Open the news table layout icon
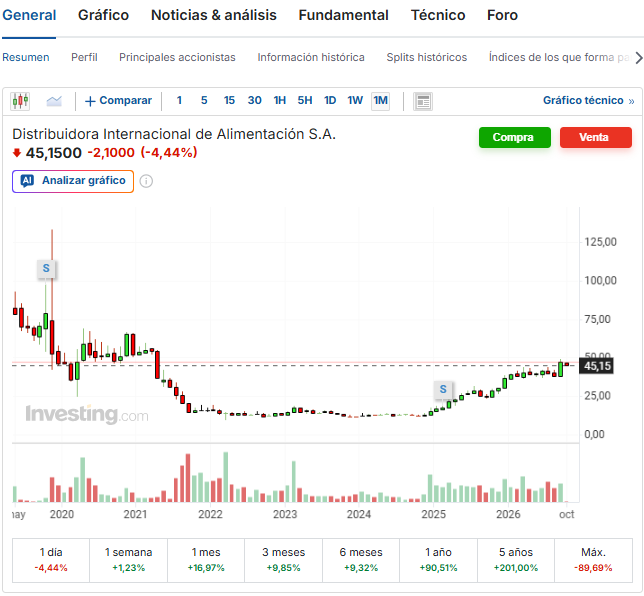644x596 pixels. coord(423,101)
